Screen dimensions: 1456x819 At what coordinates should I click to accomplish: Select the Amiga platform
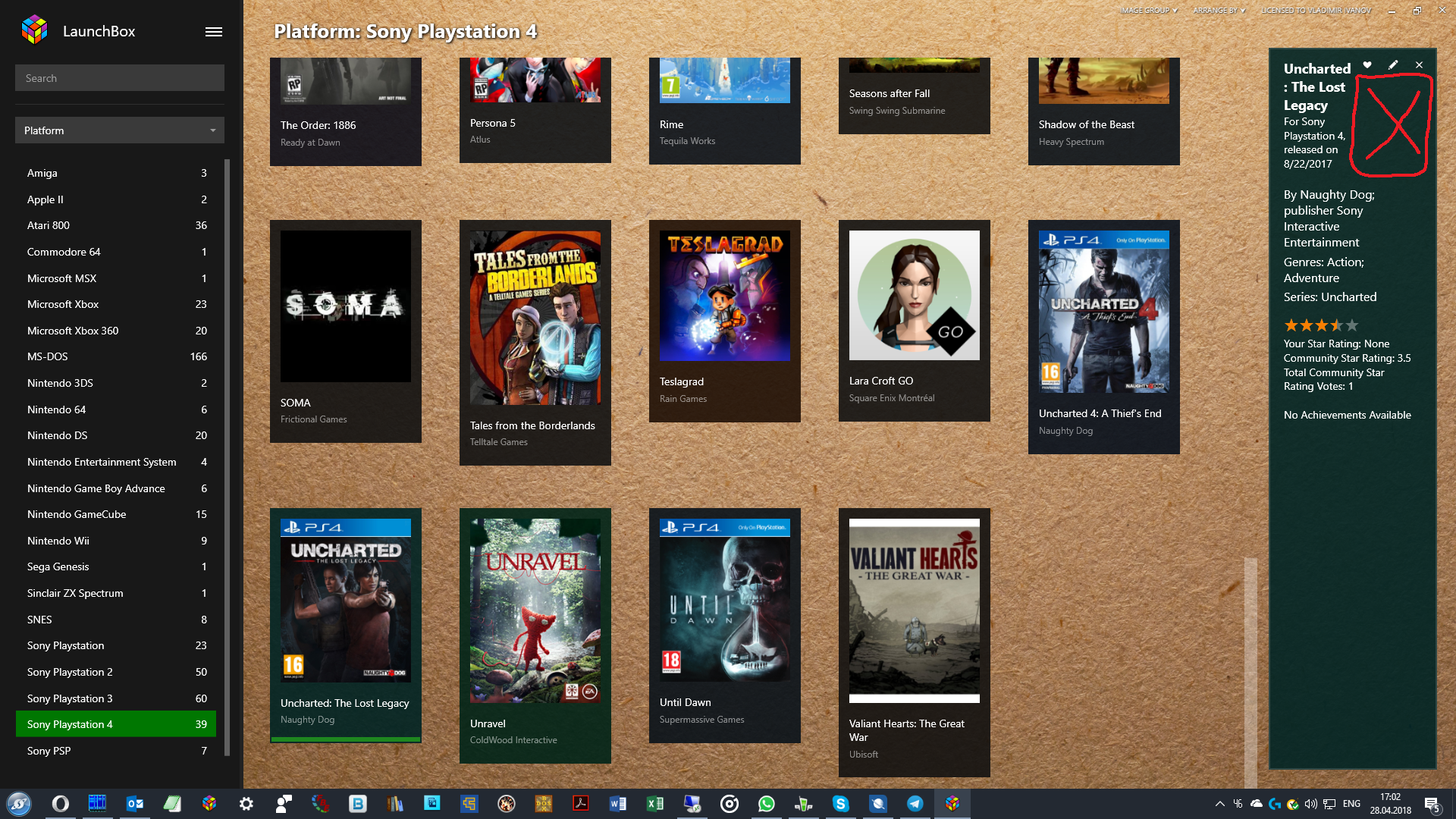coord(116,173)
